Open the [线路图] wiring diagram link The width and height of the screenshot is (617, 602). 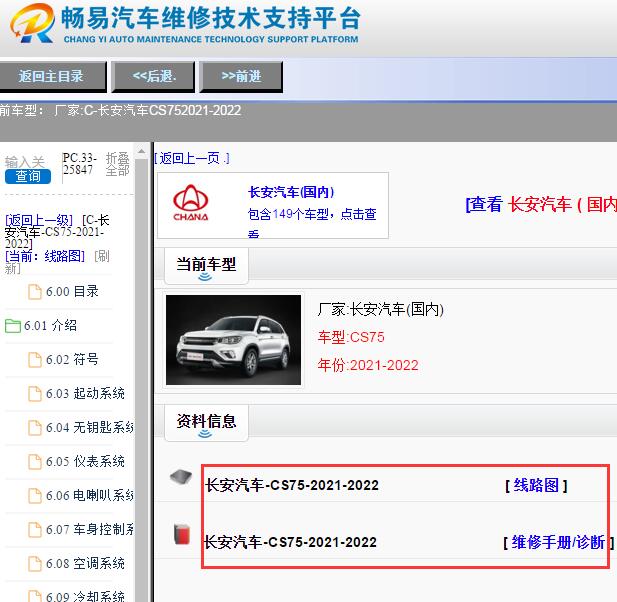coord(536,486)
